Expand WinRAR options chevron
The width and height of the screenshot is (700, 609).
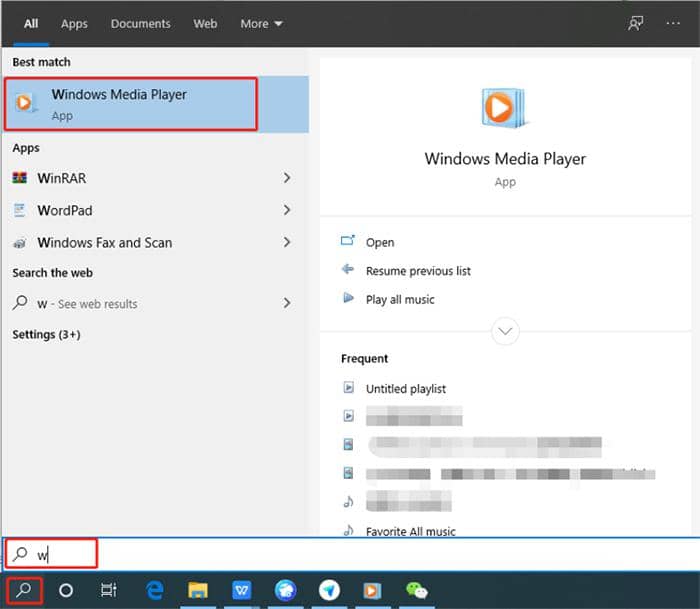coord(287,178)
